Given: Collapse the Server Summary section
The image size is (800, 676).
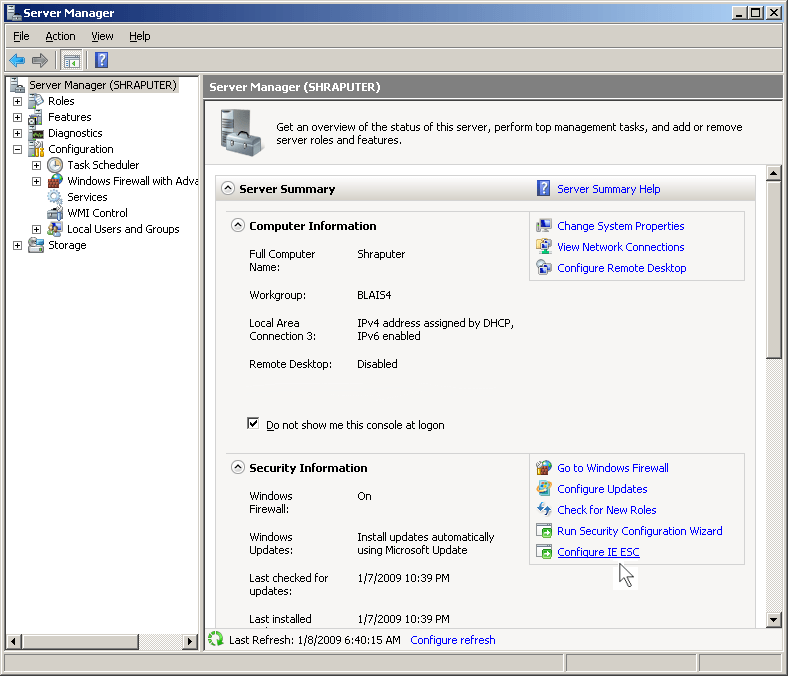Looking at the screenshot, I should pos(228,188).
